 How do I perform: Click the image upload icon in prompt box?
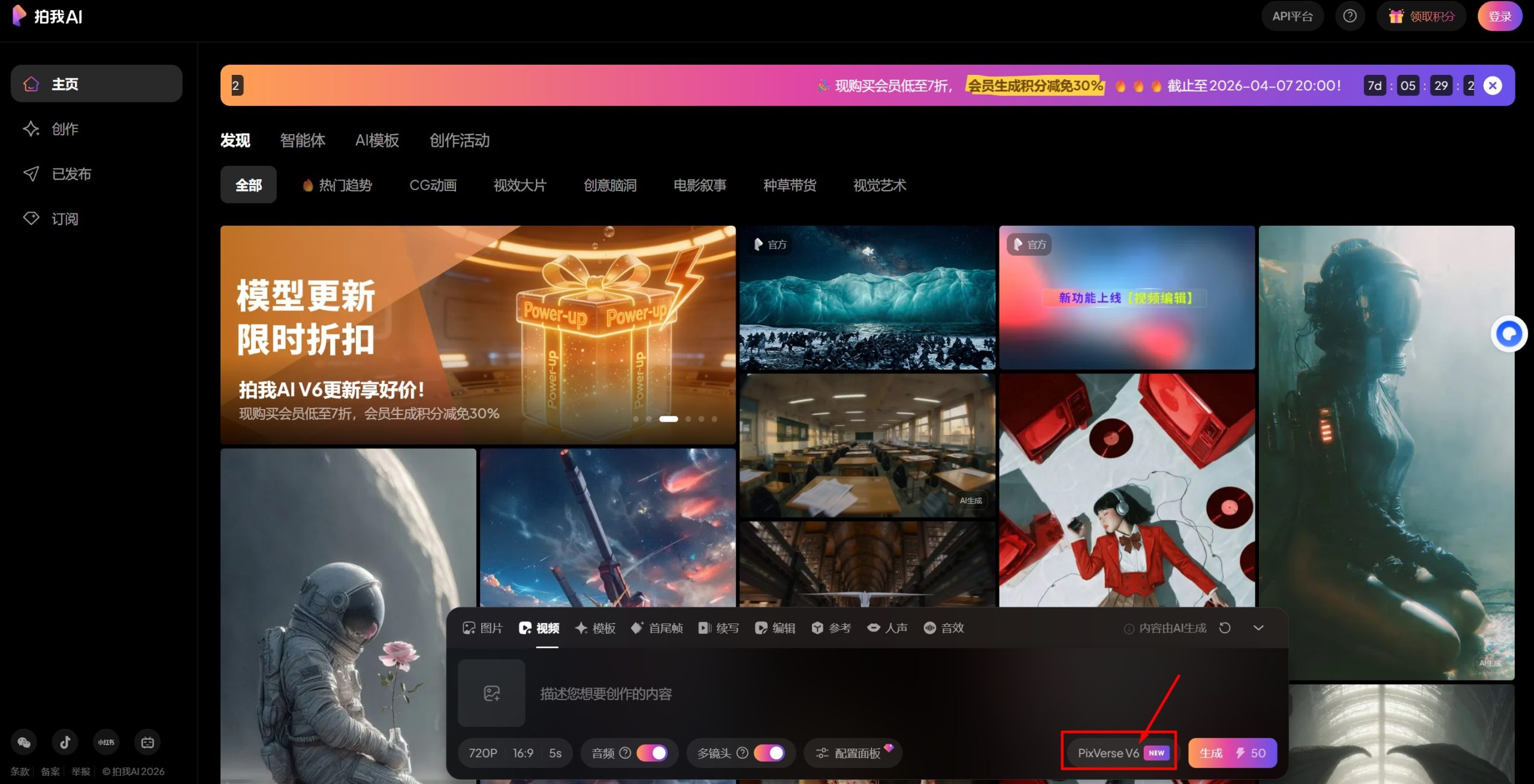491,692
